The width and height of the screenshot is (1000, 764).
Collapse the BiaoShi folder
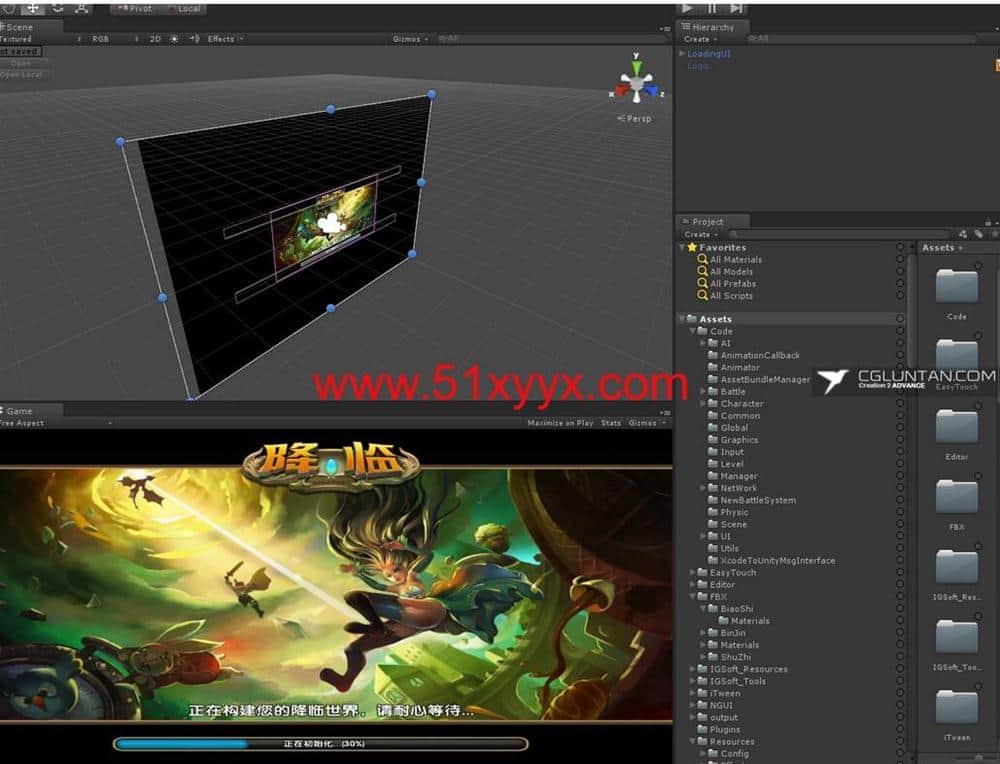coord(703,608)
